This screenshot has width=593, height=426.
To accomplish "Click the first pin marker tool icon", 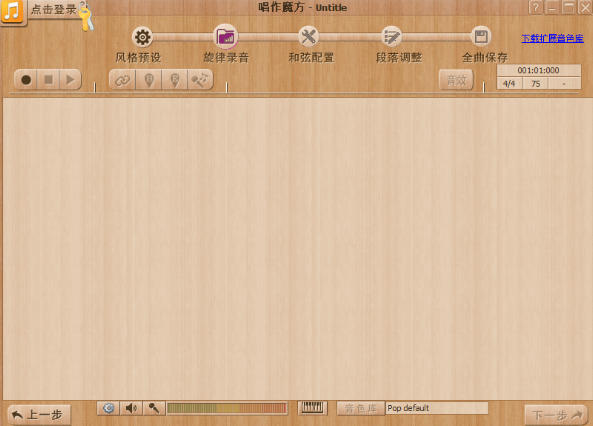I will point(149,80).
